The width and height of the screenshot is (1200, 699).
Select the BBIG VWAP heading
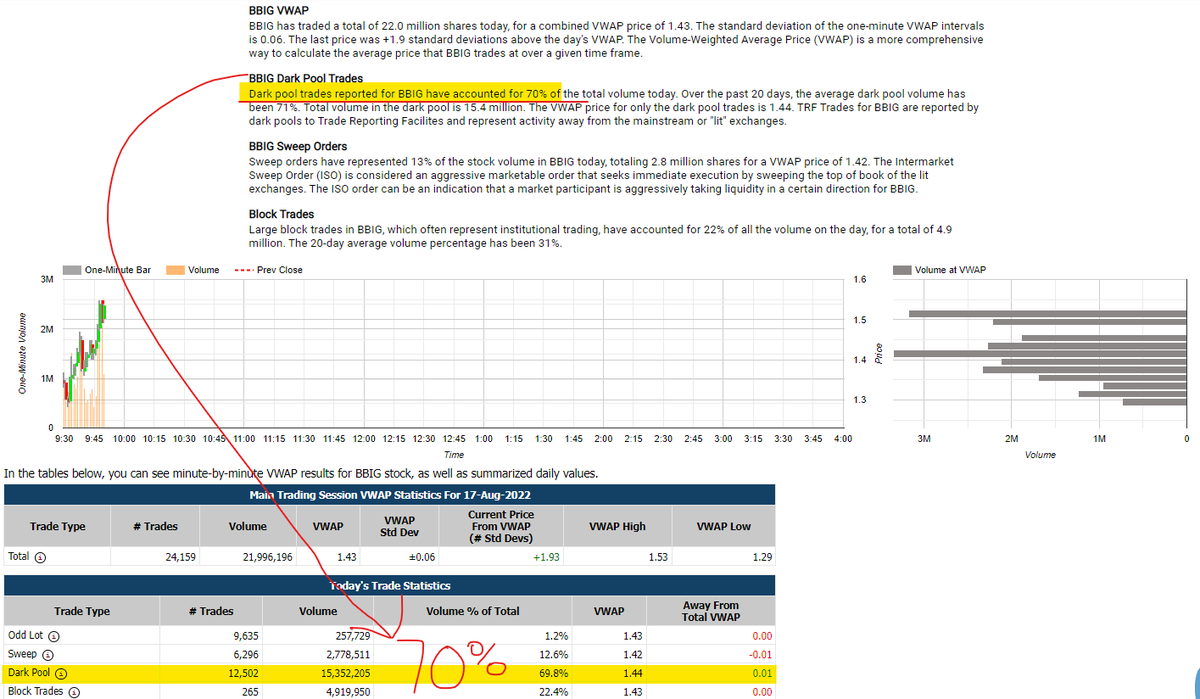tap(277, 11)
